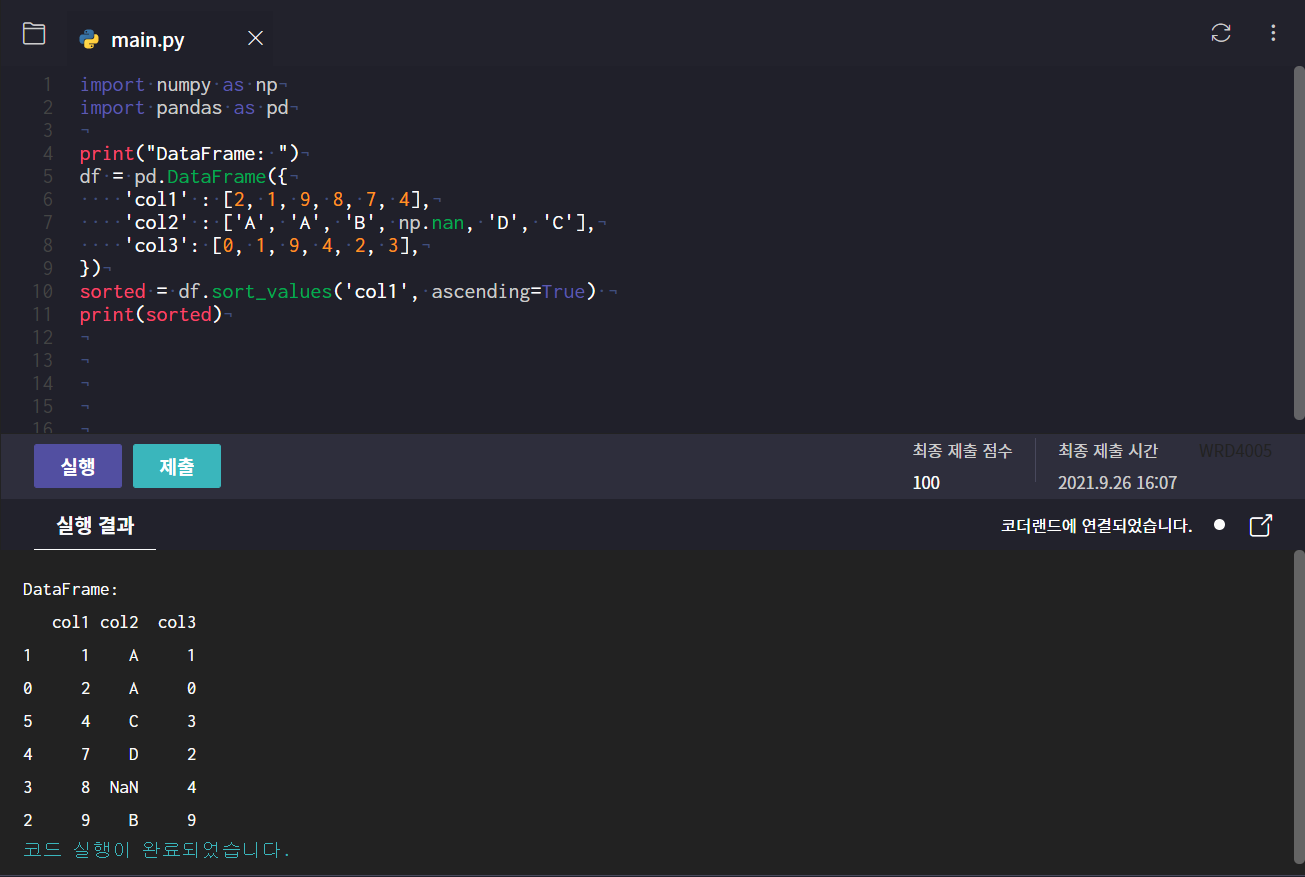
Task: Click the 제출 submit button
Action: click(x=177, y=466)
